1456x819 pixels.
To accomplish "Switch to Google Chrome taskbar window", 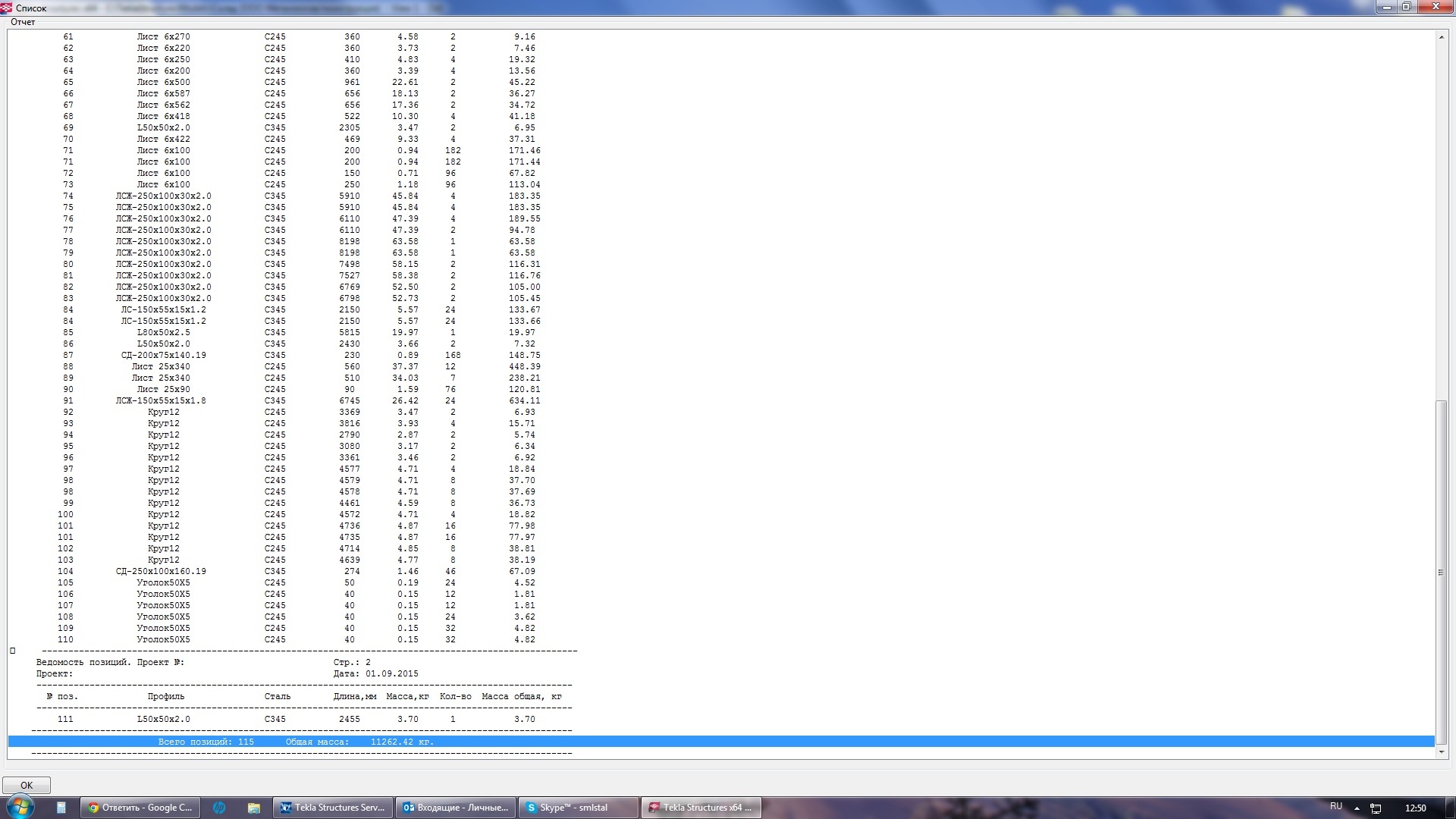I will coord(140,808).
